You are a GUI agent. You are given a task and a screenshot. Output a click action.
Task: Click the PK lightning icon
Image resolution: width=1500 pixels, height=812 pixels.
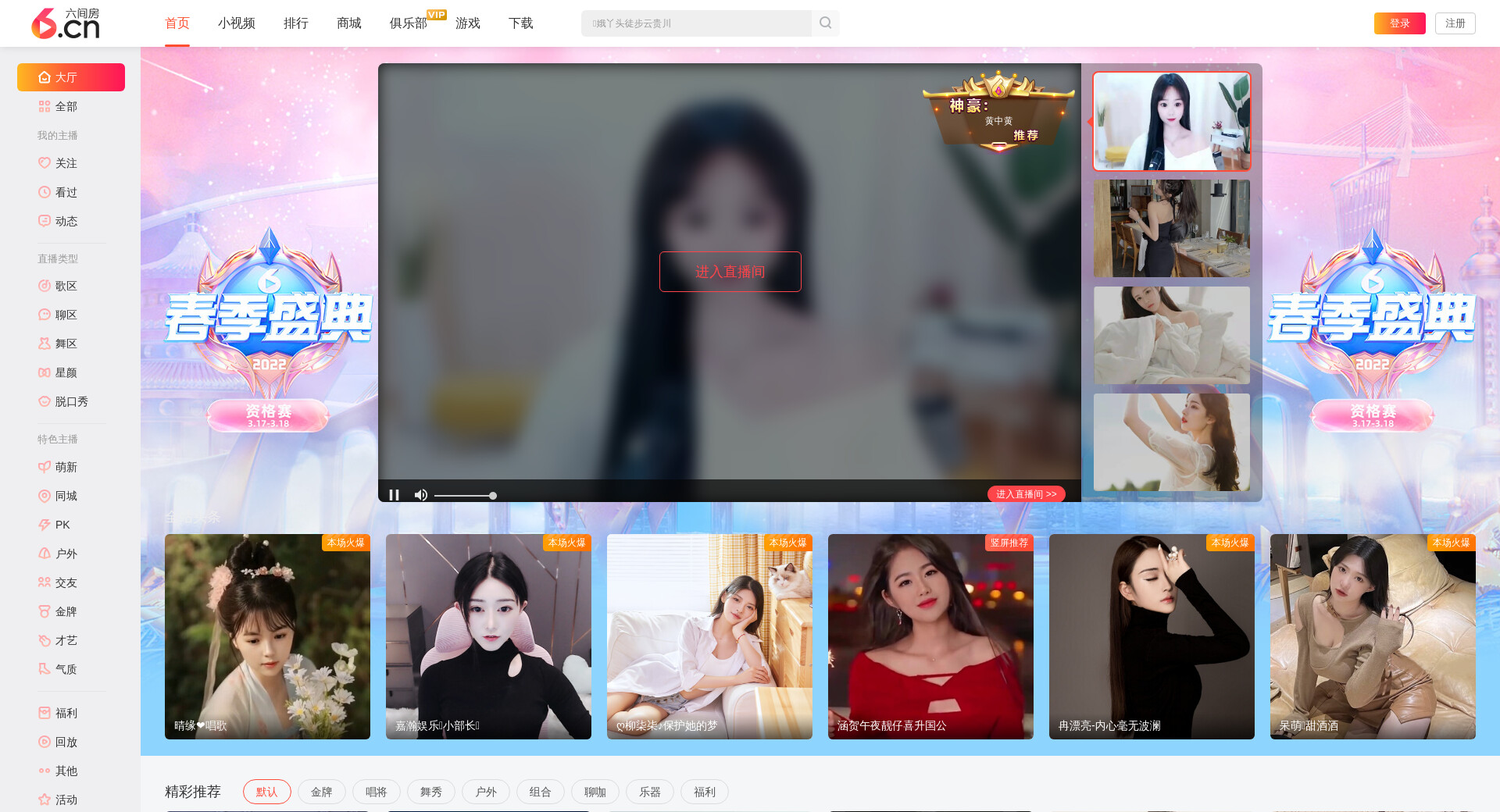(45, 525)
